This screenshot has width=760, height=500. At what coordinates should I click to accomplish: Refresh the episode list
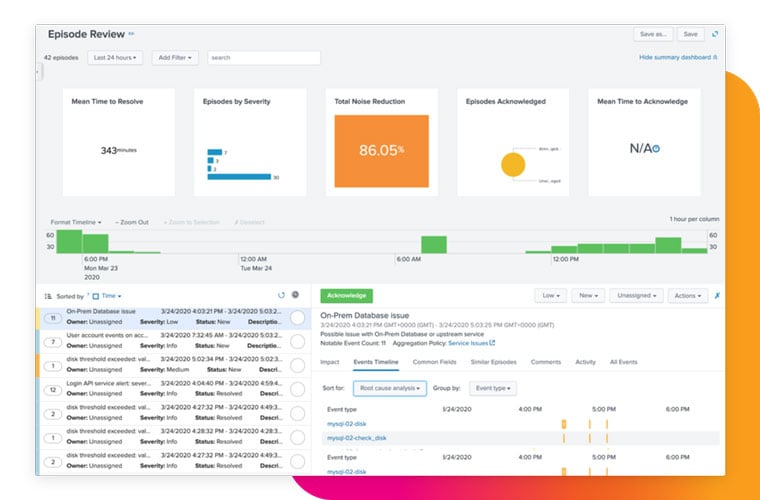click(x=281, y=295)
